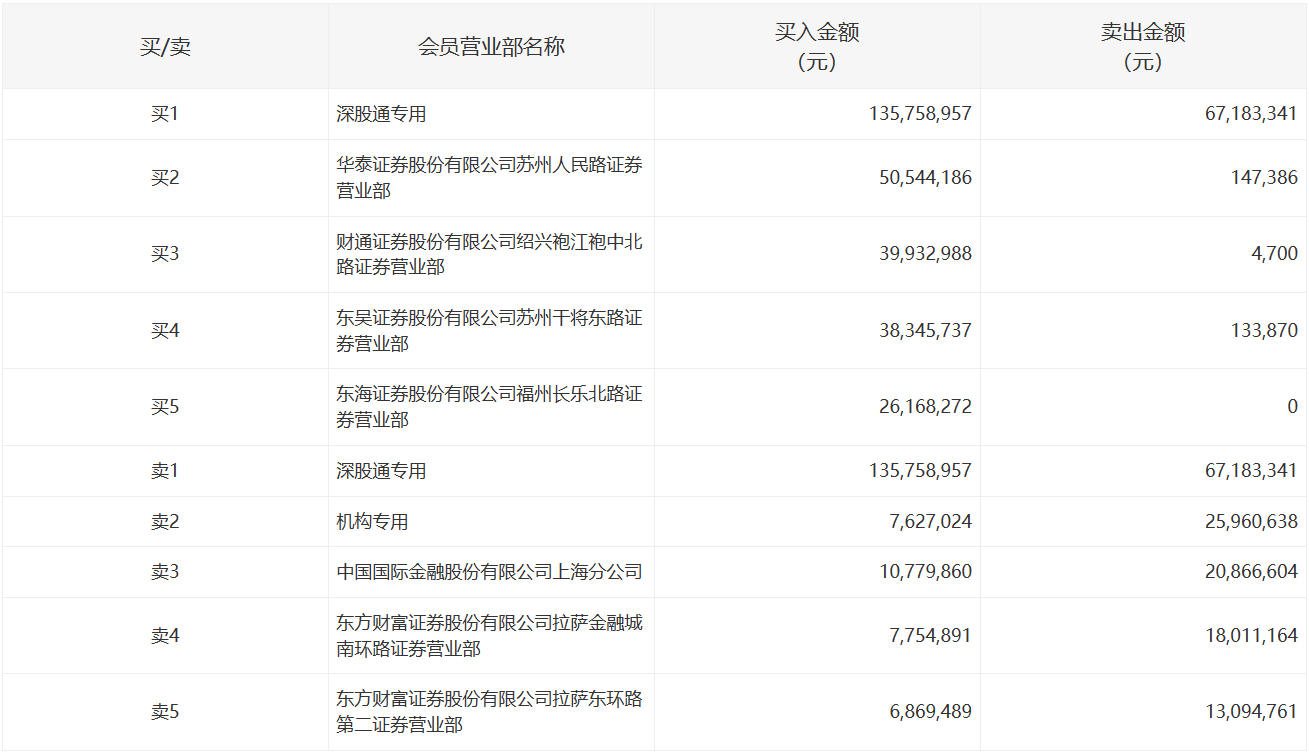The image size is (1309, 754).
Task: Click buy amount 39,932,988
Action: [925, 254]
